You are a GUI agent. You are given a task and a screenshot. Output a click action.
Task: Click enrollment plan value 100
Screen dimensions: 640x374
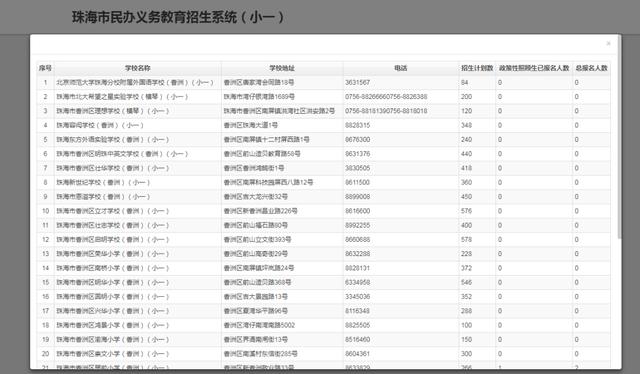(x=467, y=325)
